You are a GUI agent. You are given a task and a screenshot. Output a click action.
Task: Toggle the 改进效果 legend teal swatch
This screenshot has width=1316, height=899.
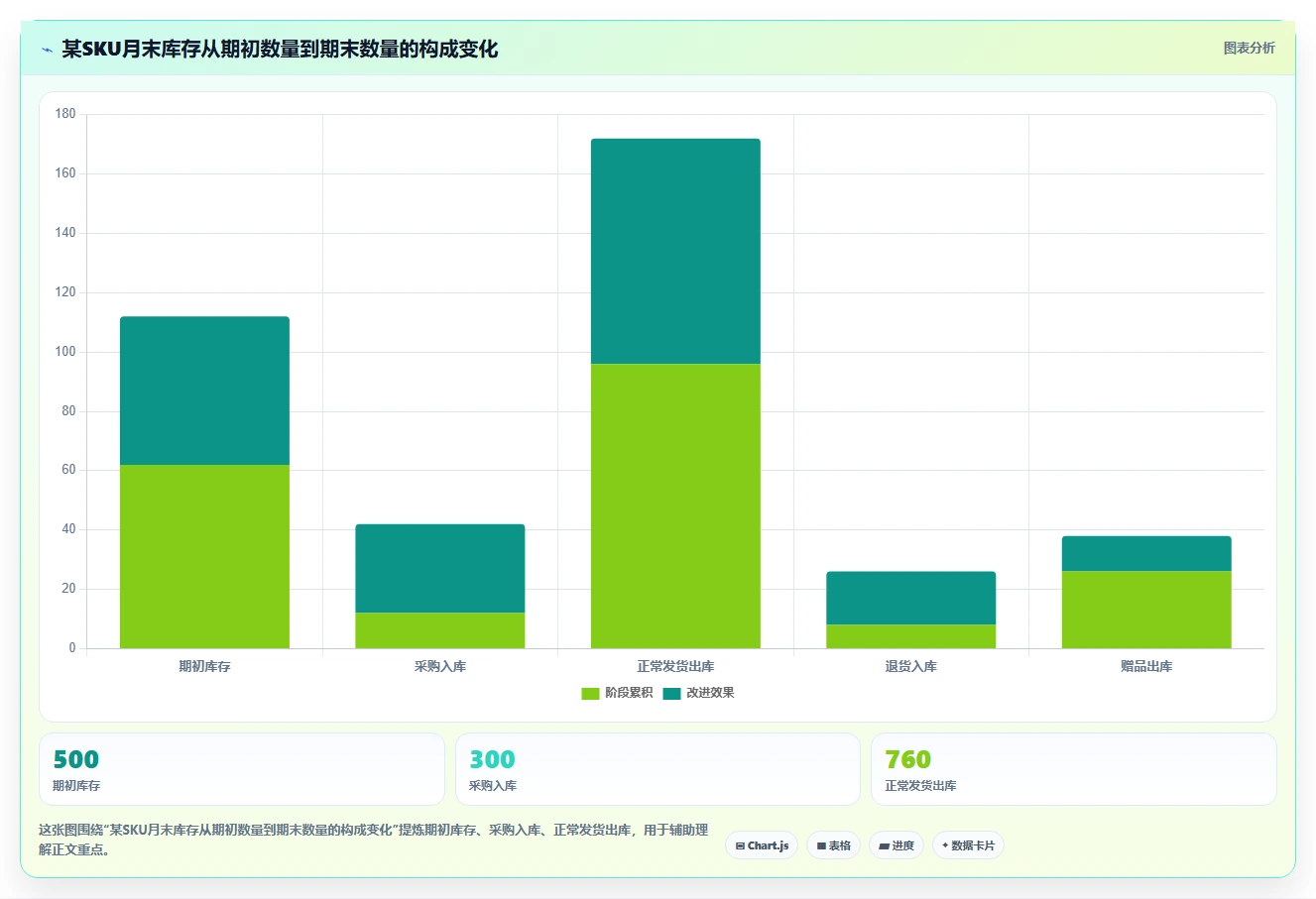[x=672, y=693]
